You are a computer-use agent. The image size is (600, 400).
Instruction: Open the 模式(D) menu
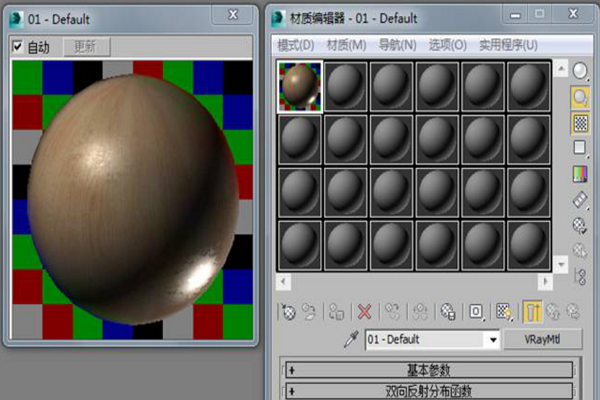pyautogui.click(x=295, y=45)
